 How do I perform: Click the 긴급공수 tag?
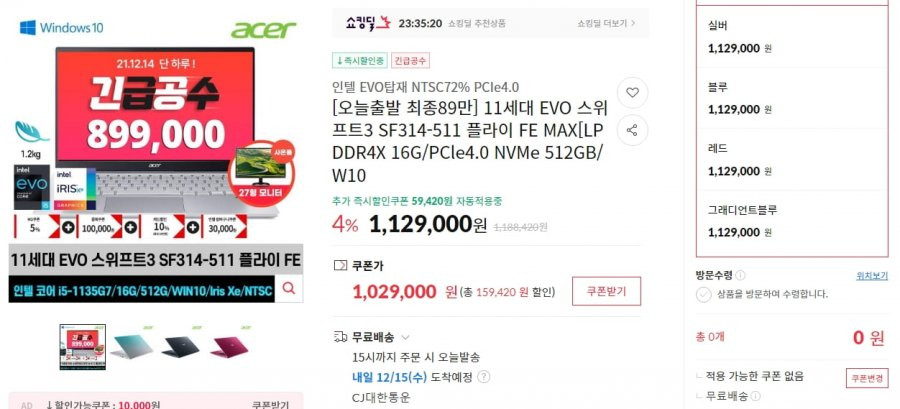410,60
